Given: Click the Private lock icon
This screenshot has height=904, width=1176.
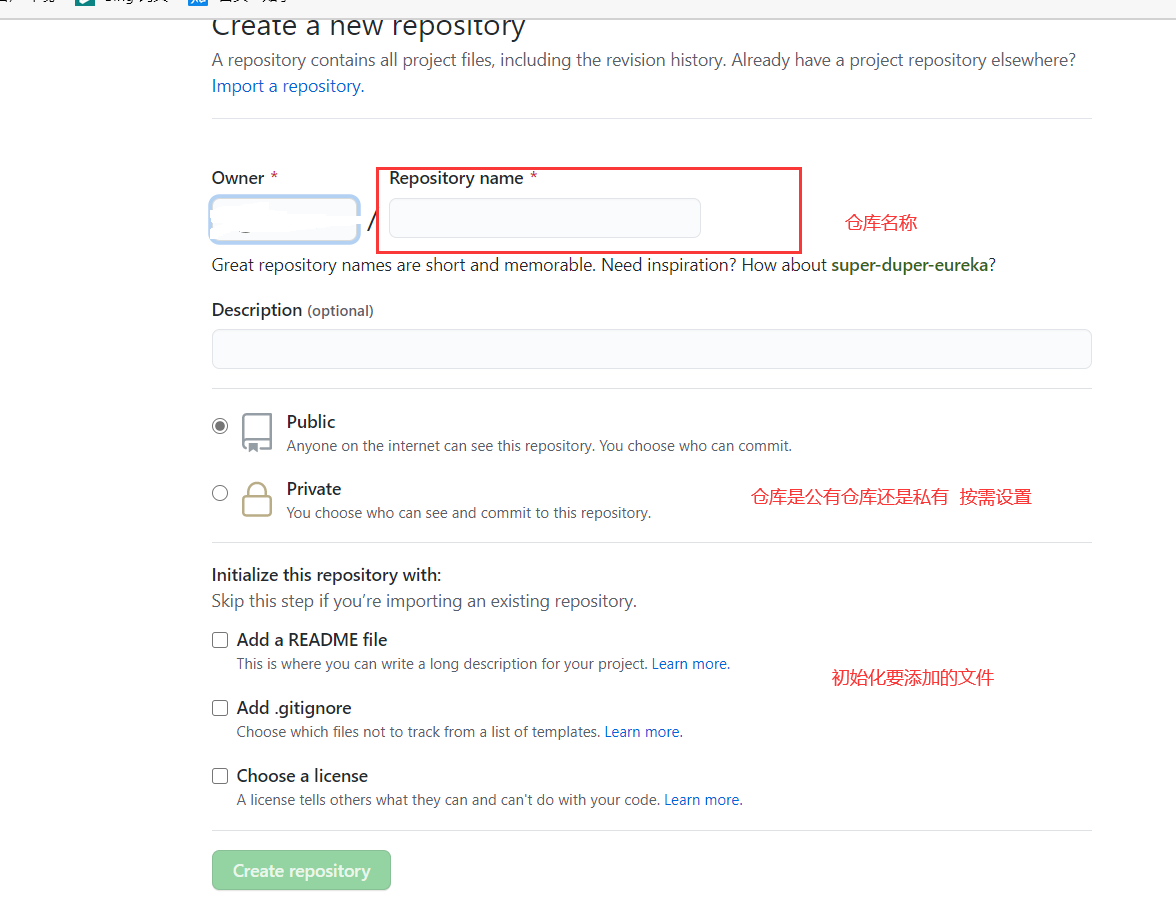Looking at the screenshot, I should coord(256,499).
